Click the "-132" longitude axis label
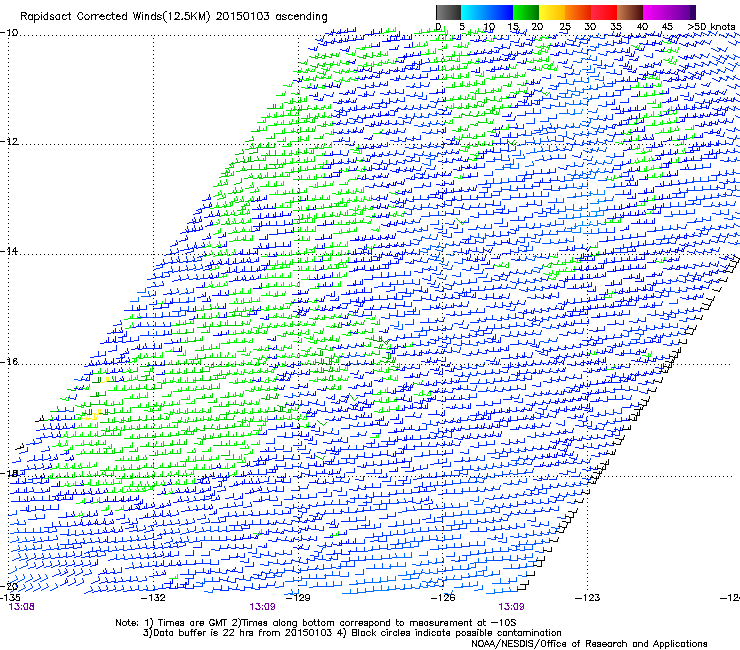 [153, 598]
